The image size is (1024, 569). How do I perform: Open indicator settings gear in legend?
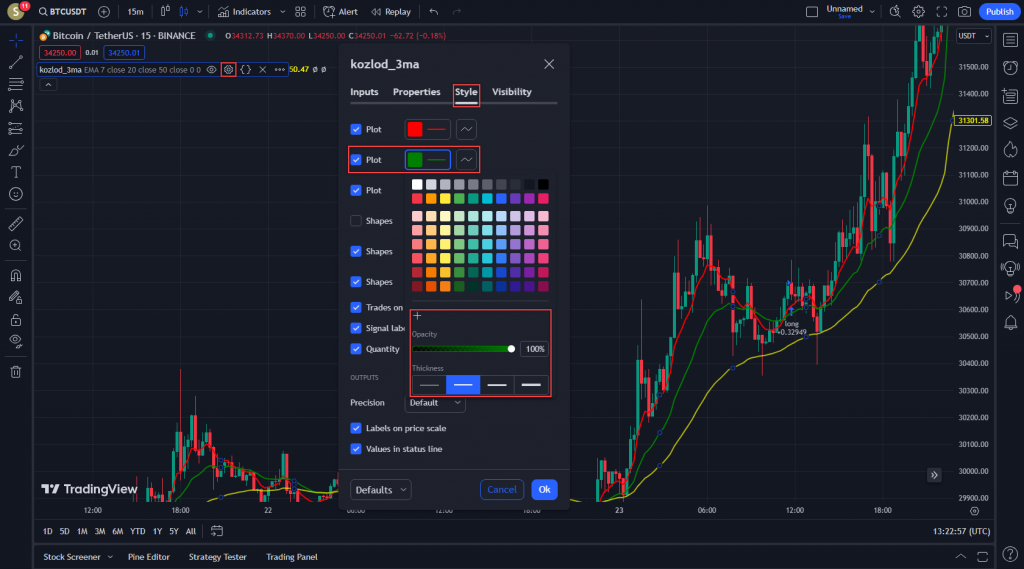tap(229, 69)
